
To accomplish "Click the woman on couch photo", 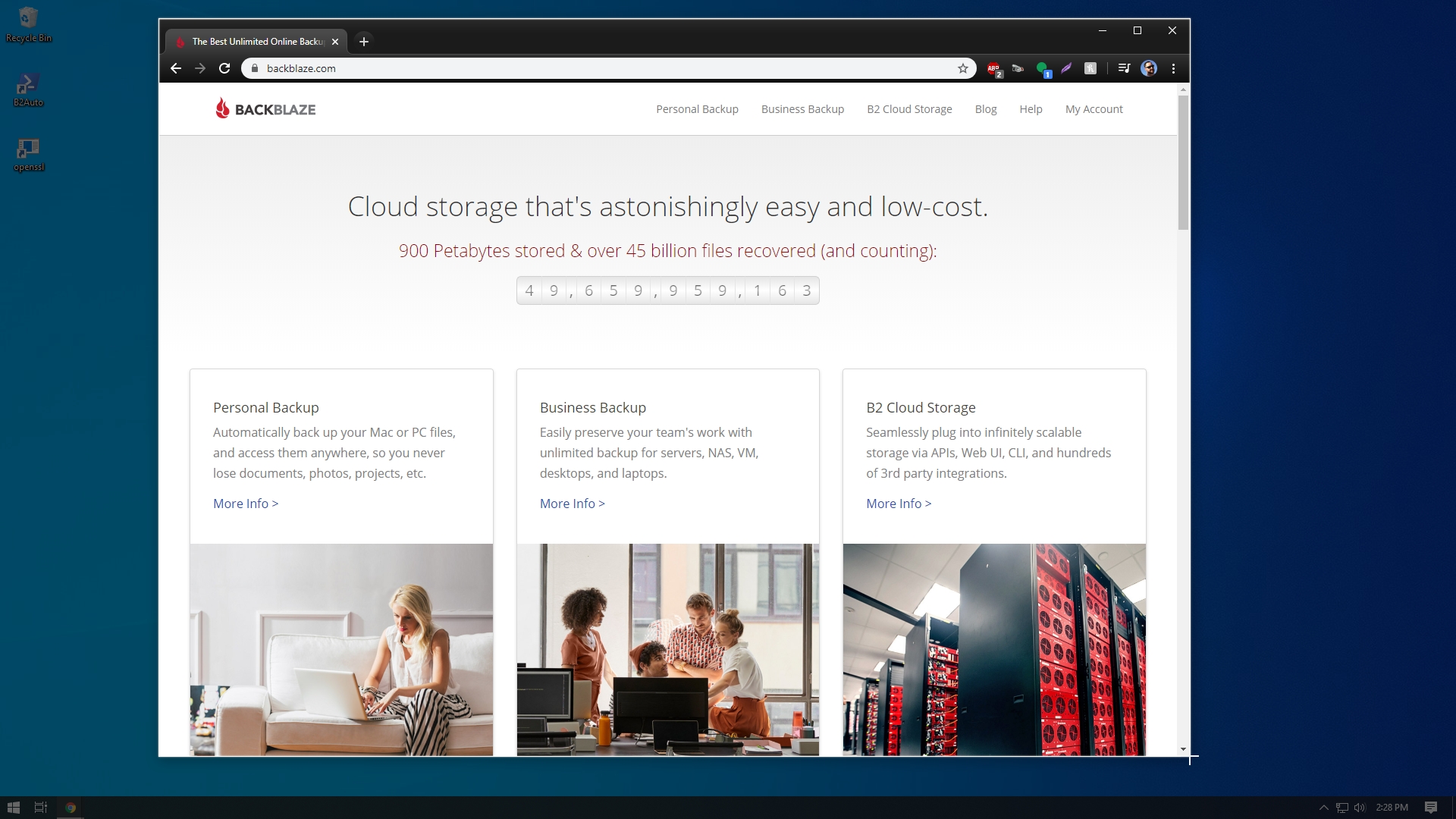I will pos(341,649).
